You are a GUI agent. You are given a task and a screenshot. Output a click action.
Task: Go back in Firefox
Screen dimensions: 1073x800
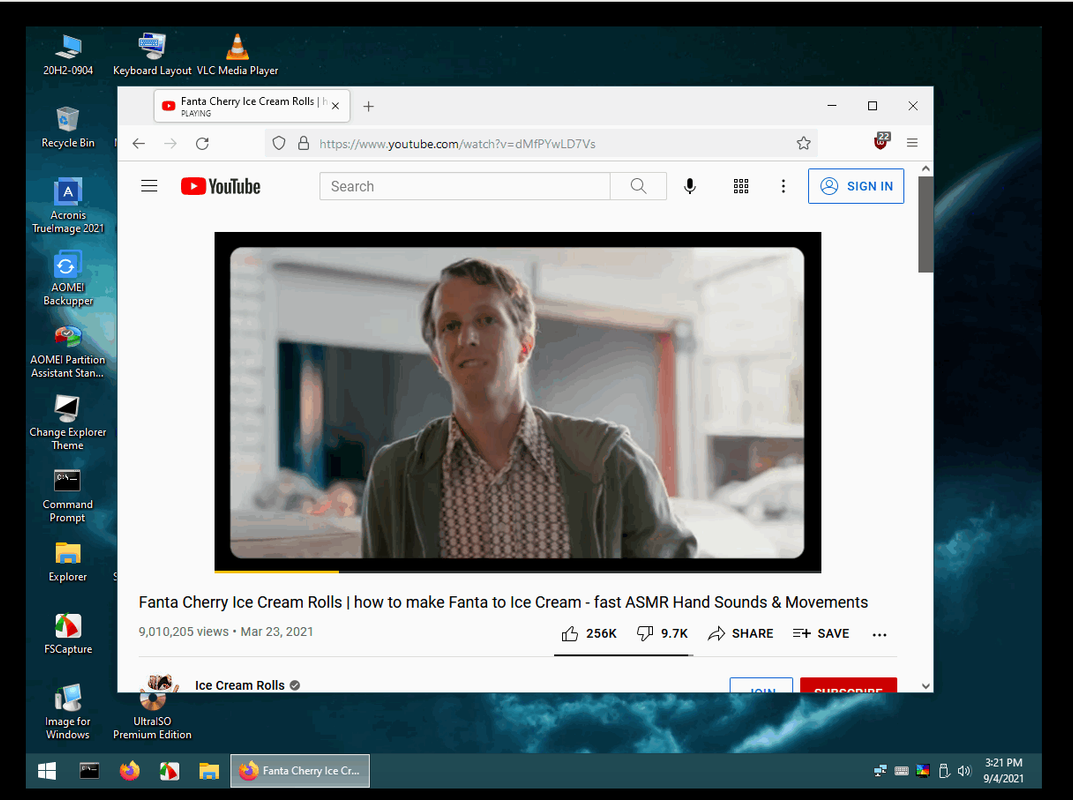[139, 144]
